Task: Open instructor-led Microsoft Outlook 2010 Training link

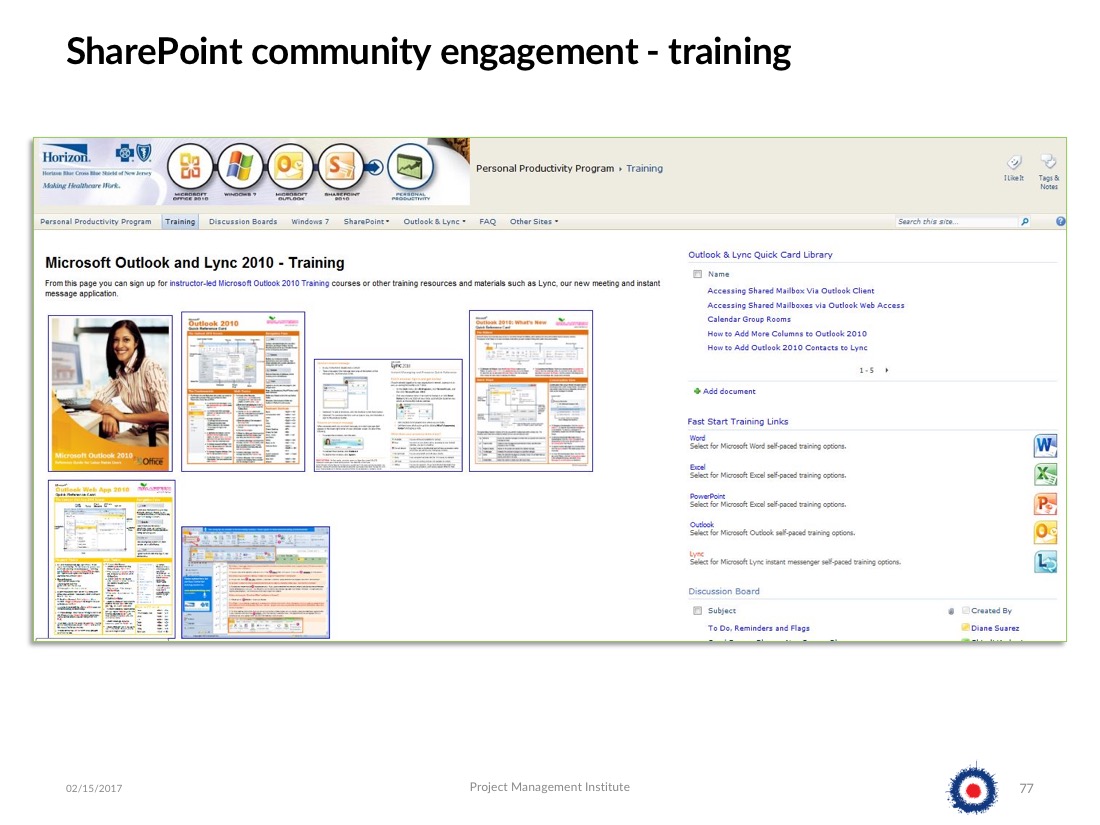Action: coord(249,283)
